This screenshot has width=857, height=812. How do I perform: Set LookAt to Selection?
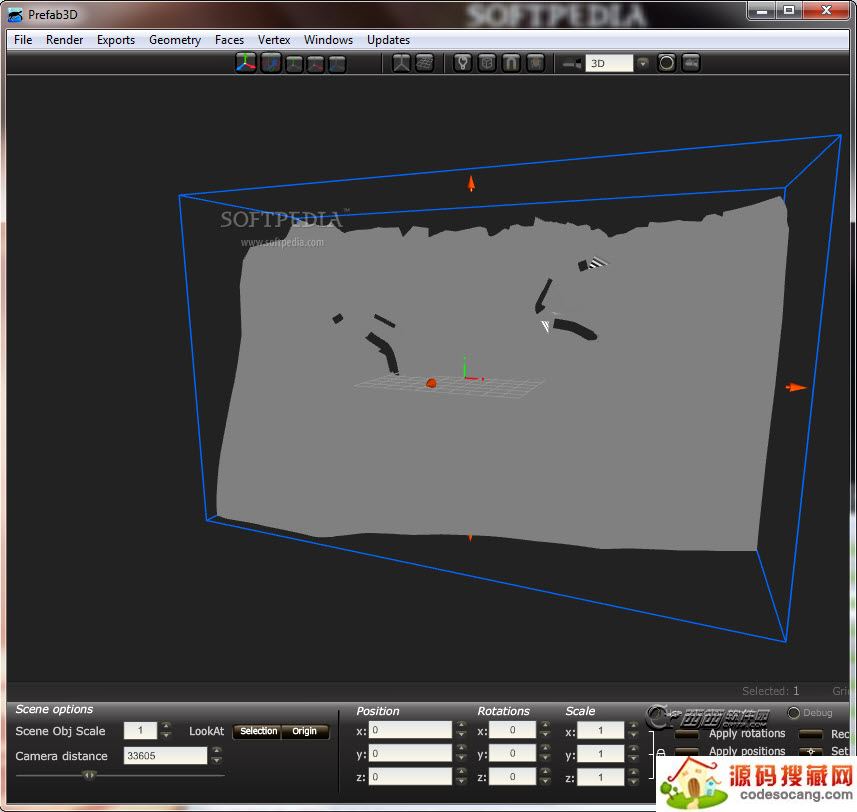pyautogui.click(x=258, y=731)
